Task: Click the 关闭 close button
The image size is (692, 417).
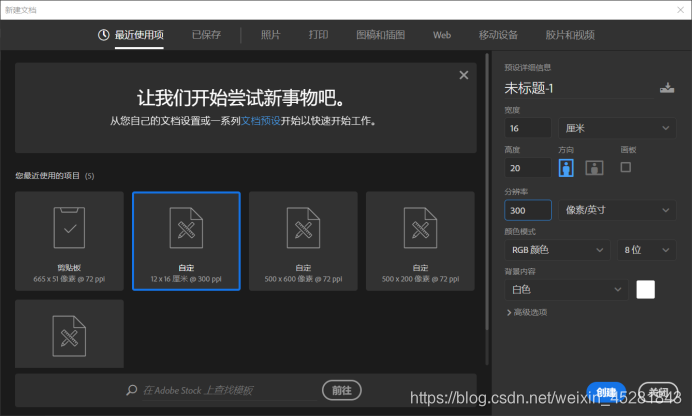Action: point(658,392)
